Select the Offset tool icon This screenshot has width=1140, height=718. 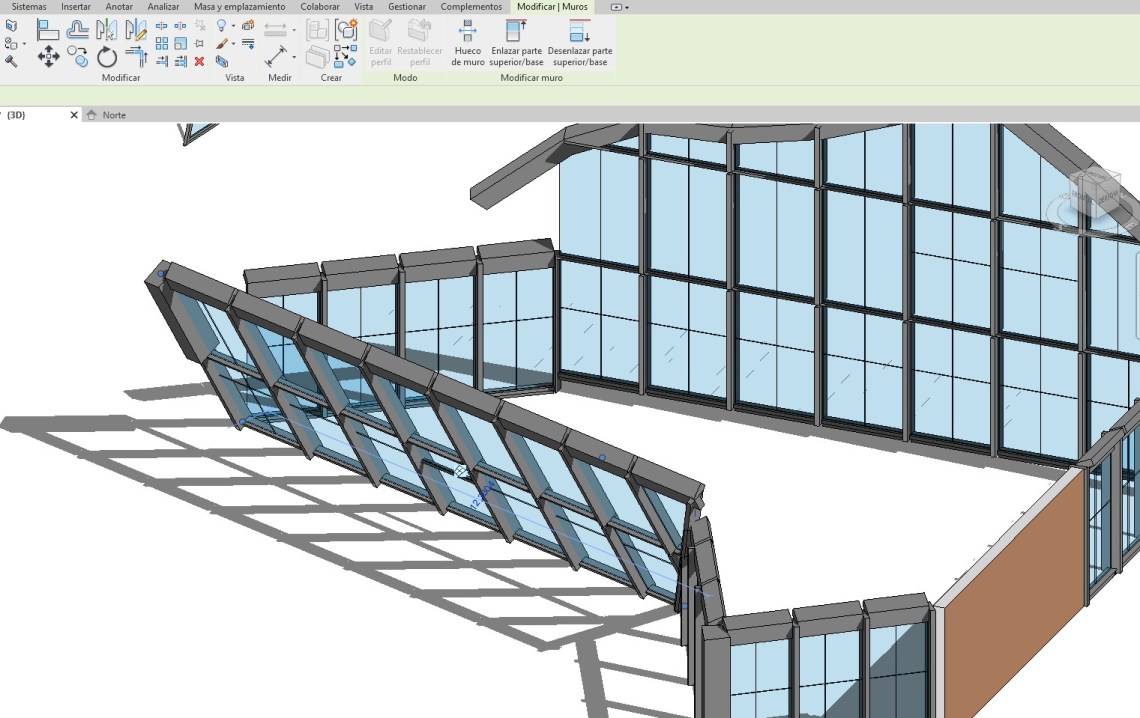tap(77, 30)
